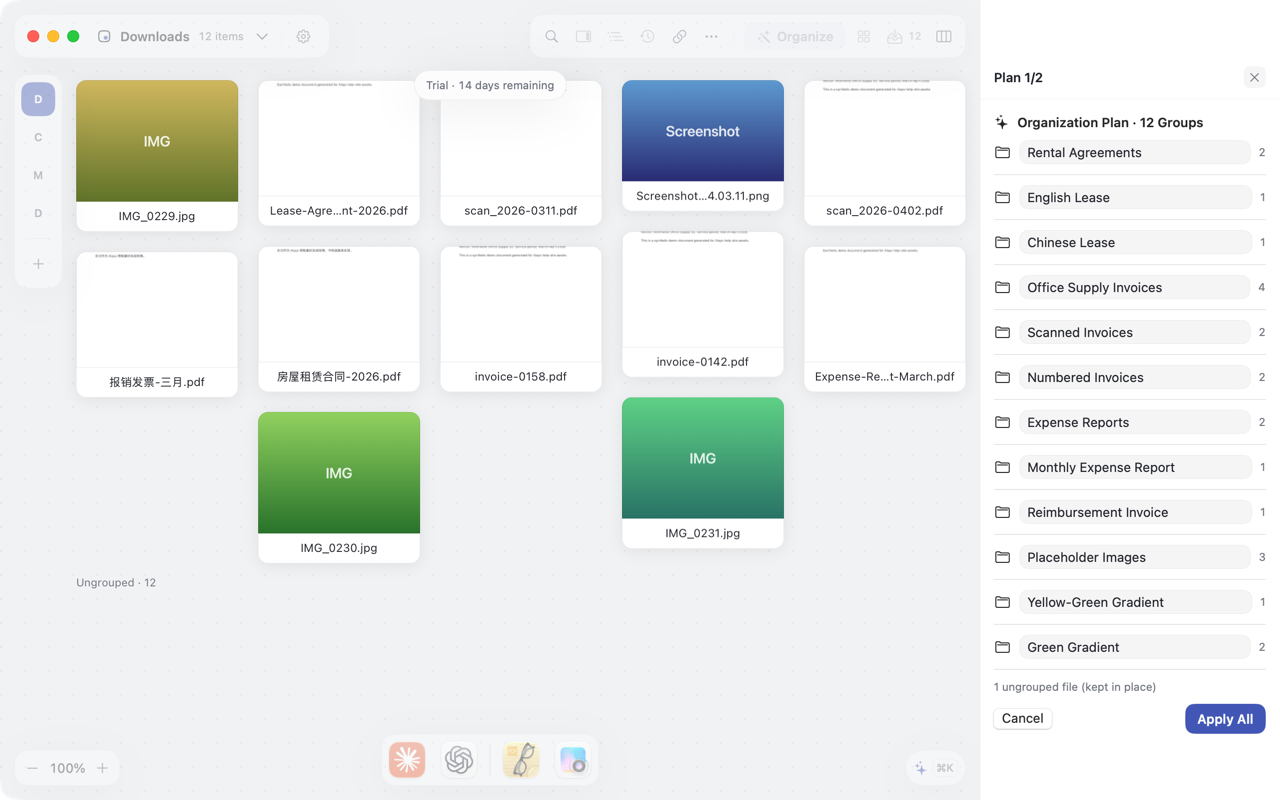Open the blue gradient app in dock

573,760
